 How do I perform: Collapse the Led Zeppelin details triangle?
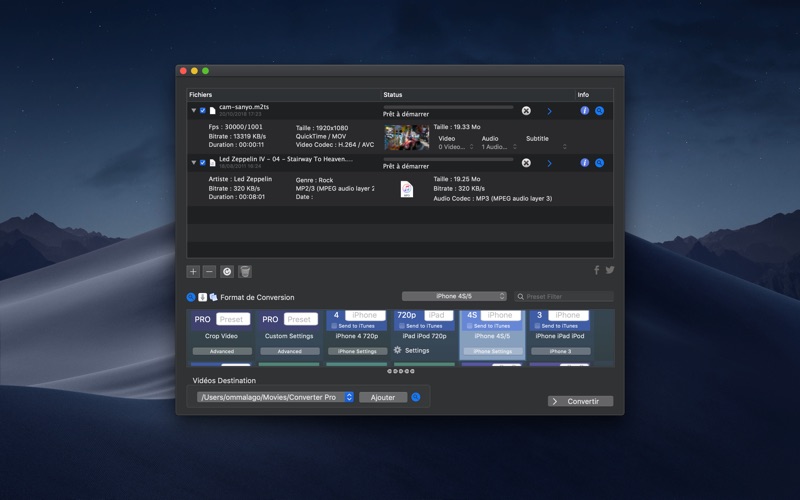[194, 162]
